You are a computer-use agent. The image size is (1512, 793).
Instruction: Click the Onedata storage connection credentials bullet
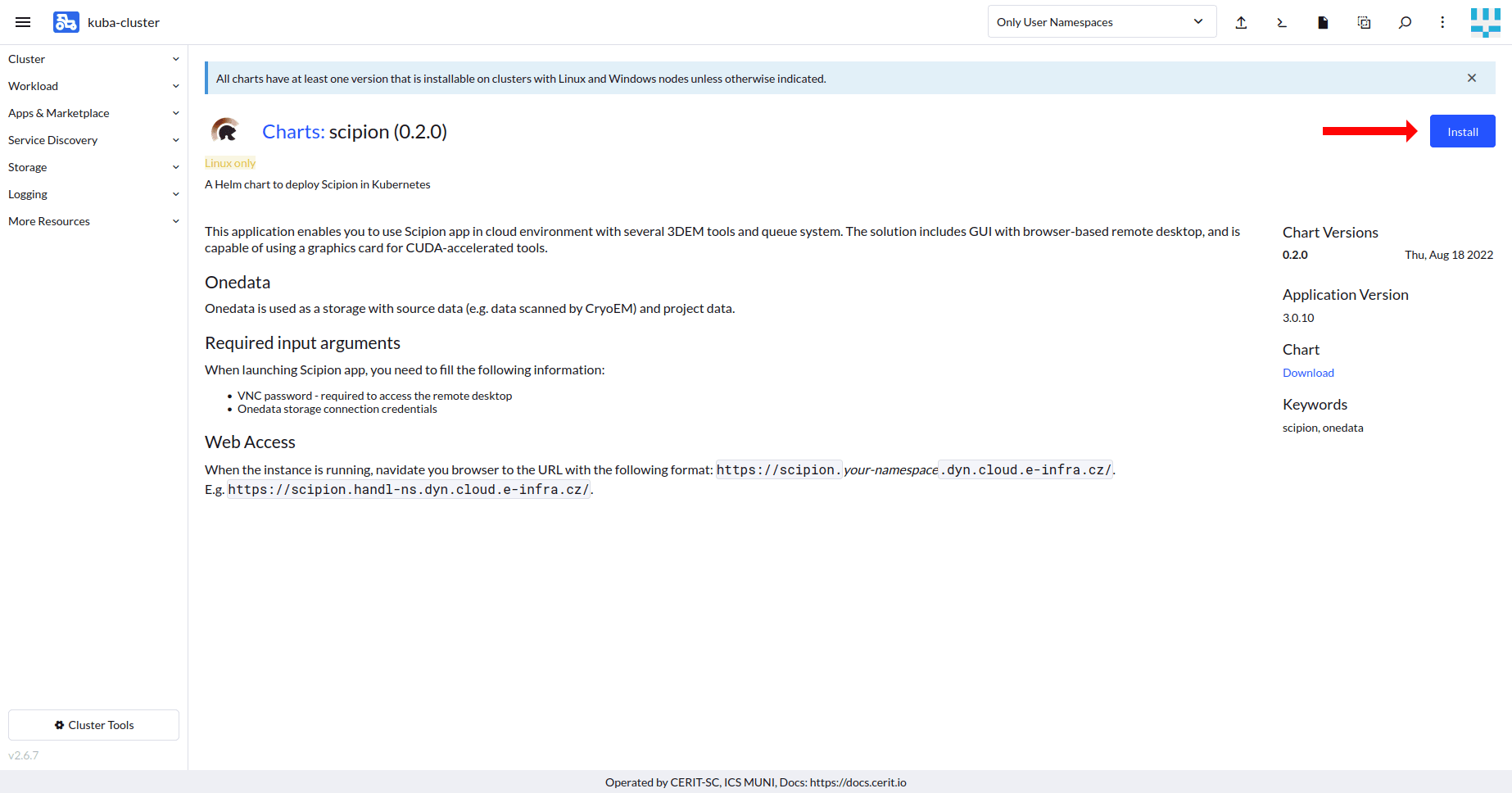click(337, 409)
